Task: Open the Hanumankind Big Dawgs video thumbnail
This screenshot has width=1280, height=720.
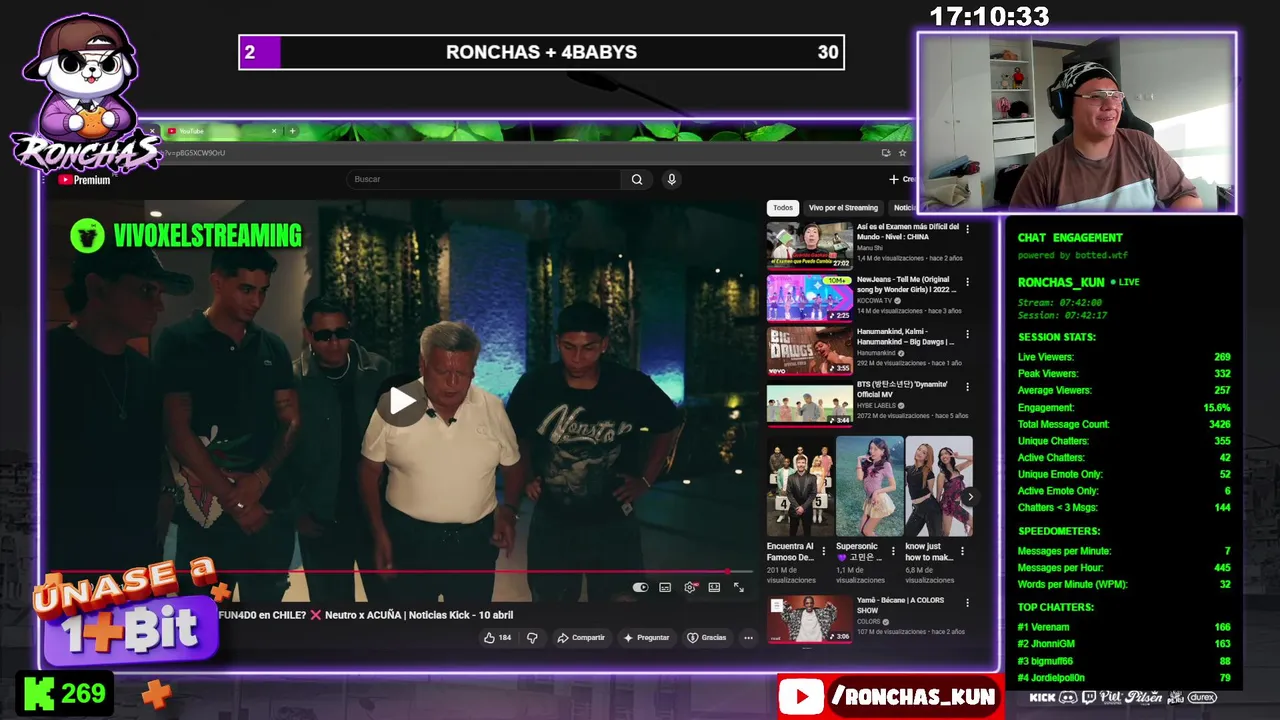Action: 809,351
